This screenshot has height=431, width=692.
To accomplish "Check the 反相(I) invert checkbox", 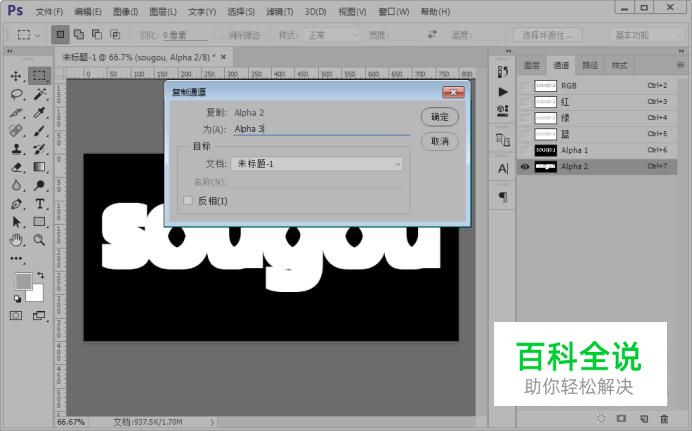I will 188,201.
